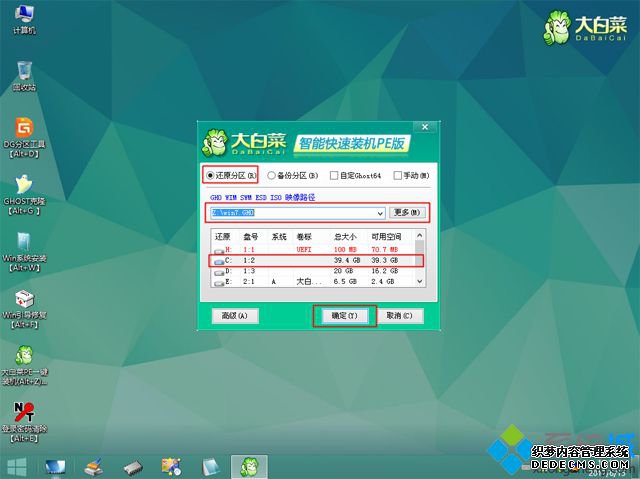The height and width of the screenshot is (479, 640).
Task: Select the 备份分区 (B) radio button
Action: click(x=293, y=175)
